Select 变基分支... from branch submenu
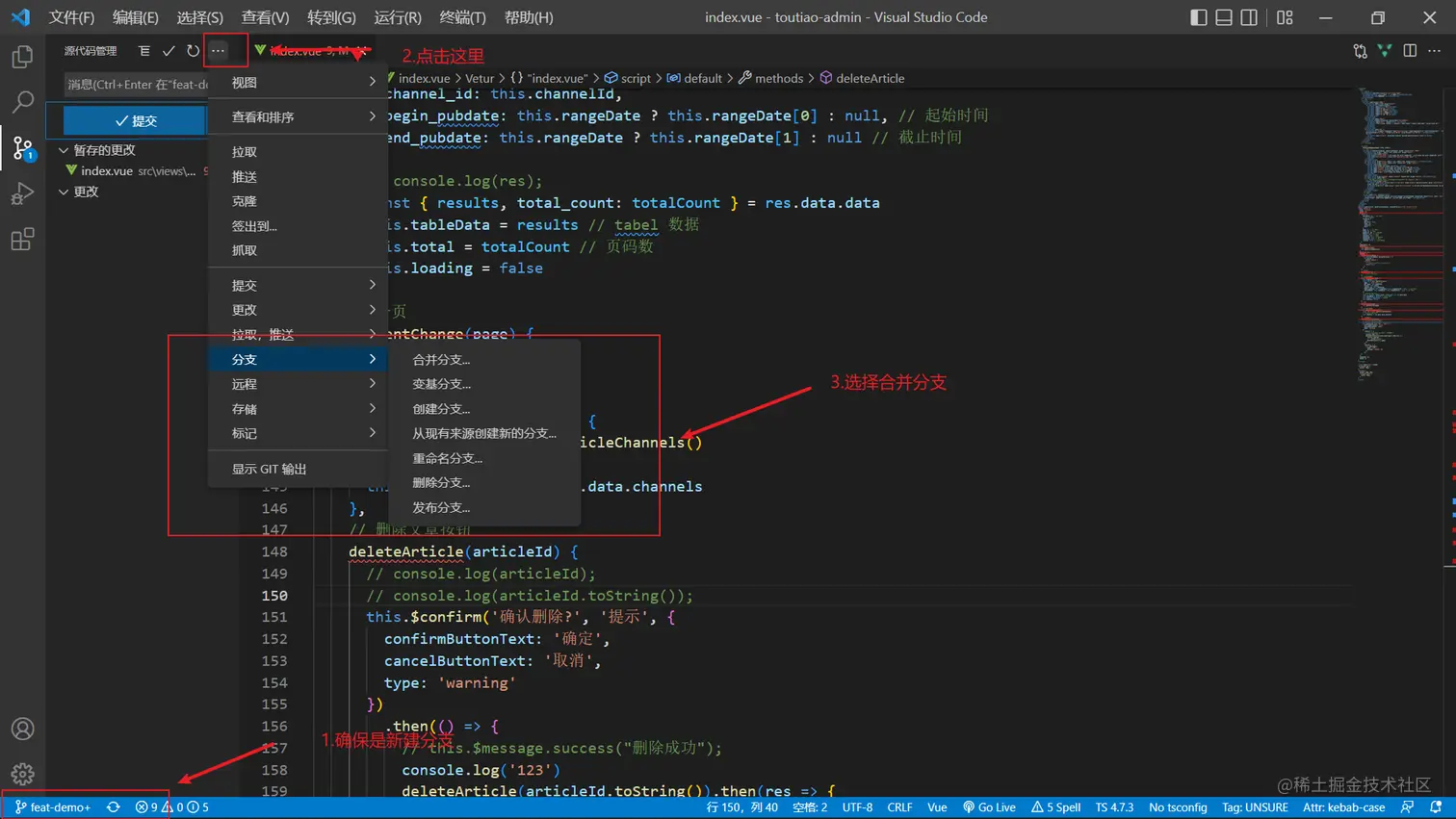 point(484,384)
